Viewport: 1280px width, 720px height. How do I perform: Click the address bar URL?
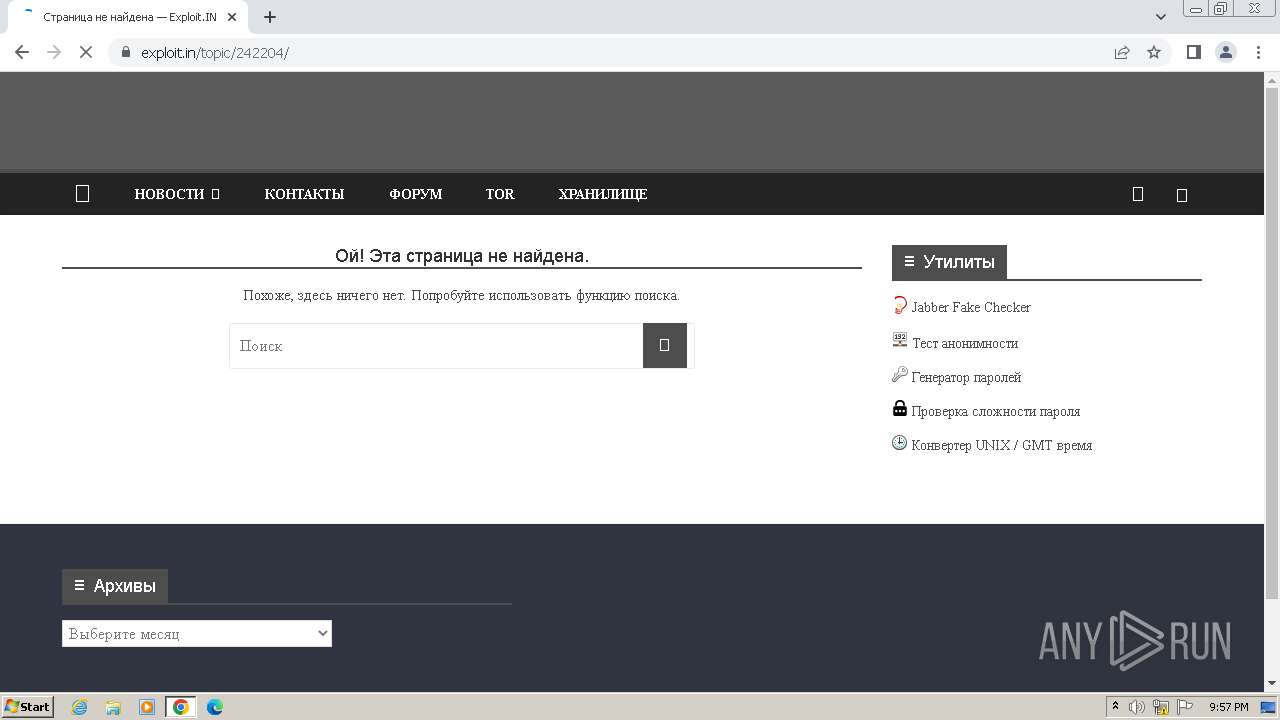215,52
